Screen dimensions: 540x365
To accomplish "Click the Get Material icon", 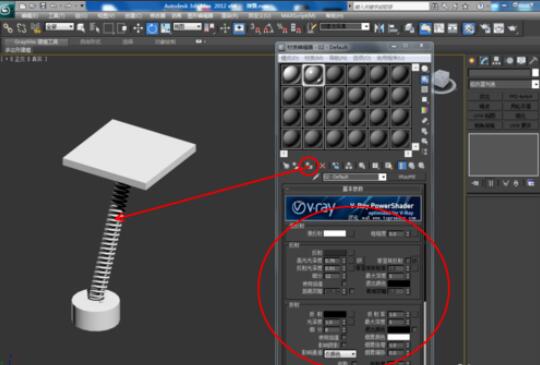I will tap(286, 166).
